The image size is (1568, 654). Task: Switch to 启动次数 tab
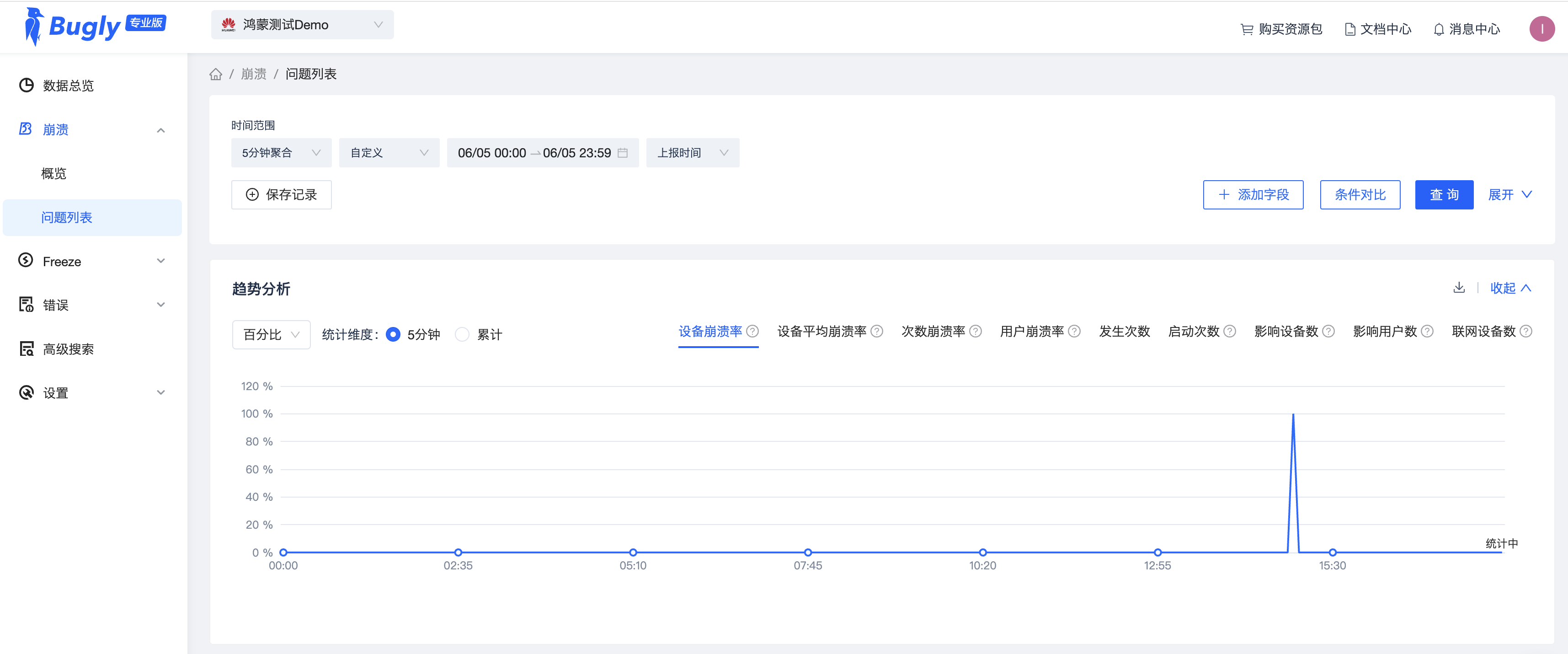(1193, 331)
